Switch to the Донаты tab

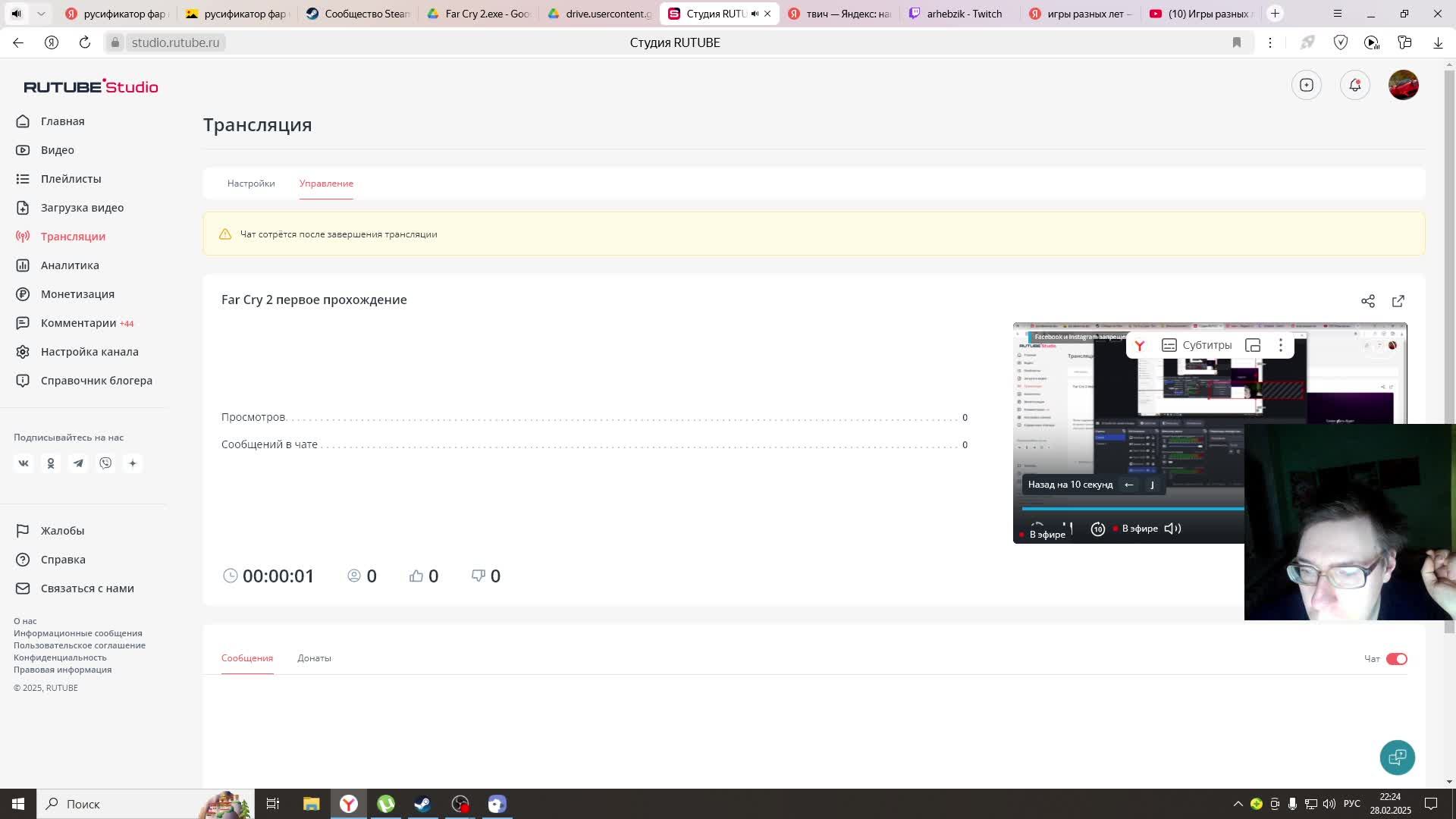point(314,658)
